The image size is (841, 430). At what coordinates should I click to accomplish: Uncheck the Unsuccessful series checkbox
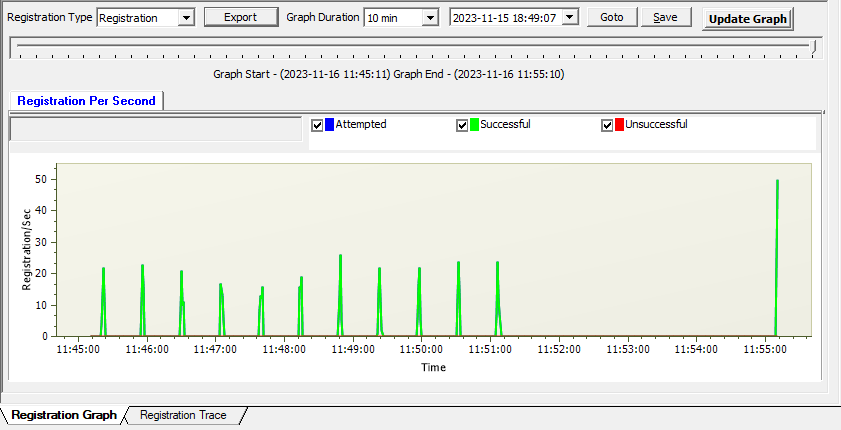click(607, 125)
